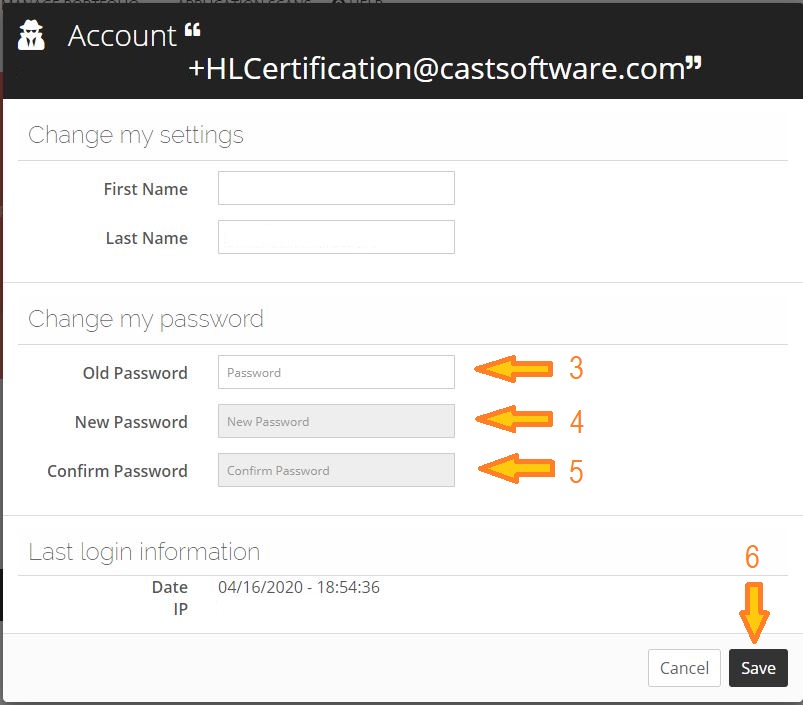Click the orange arrow labeled 5

pyautogui.click(x=516, y=468)
